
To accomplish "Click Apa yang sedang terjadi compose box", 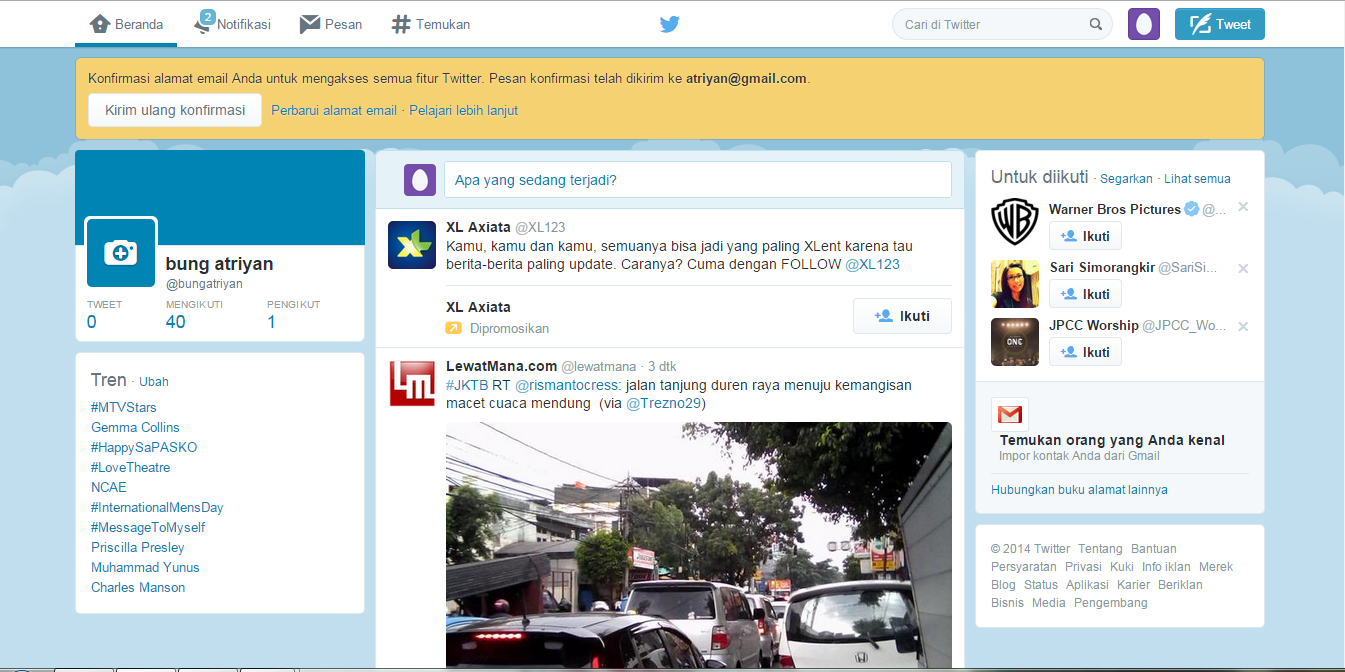I will (698, 180).
